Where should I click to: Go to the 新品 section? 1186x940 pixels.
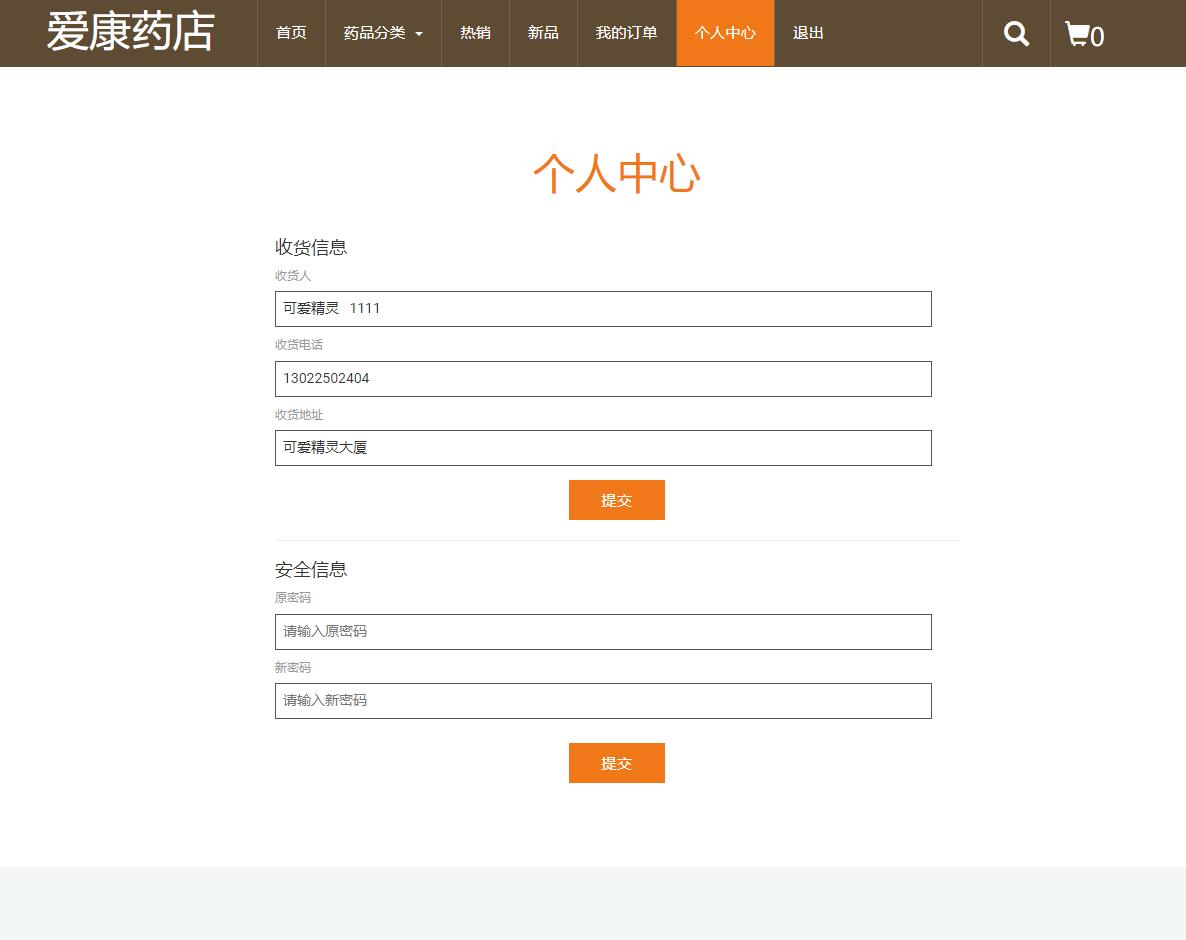point(543,33)
